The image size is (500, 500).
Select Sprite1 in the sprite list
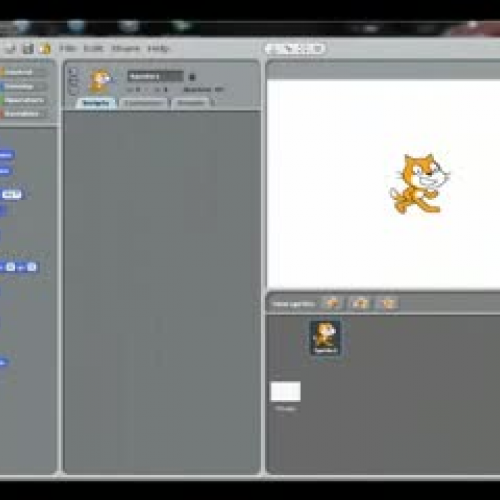tap(326, 338)
